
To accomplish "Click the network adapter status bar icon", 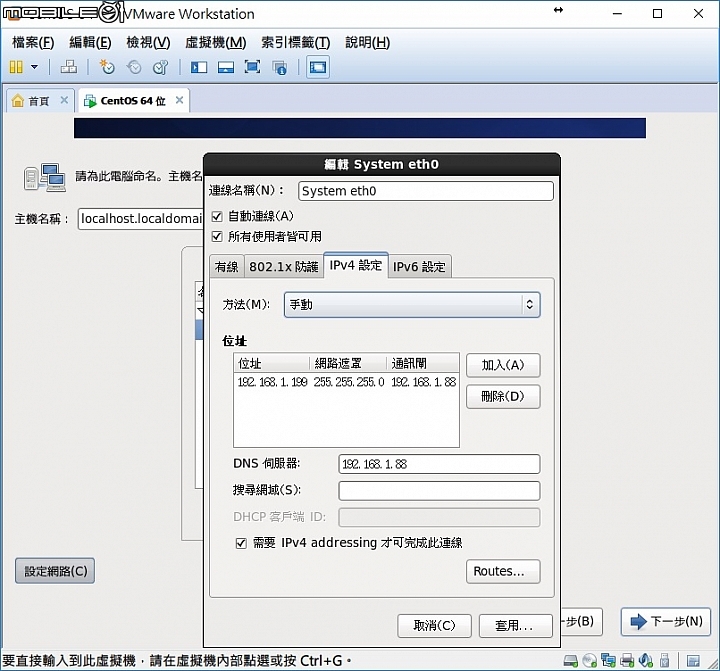I will click(608, 661).
